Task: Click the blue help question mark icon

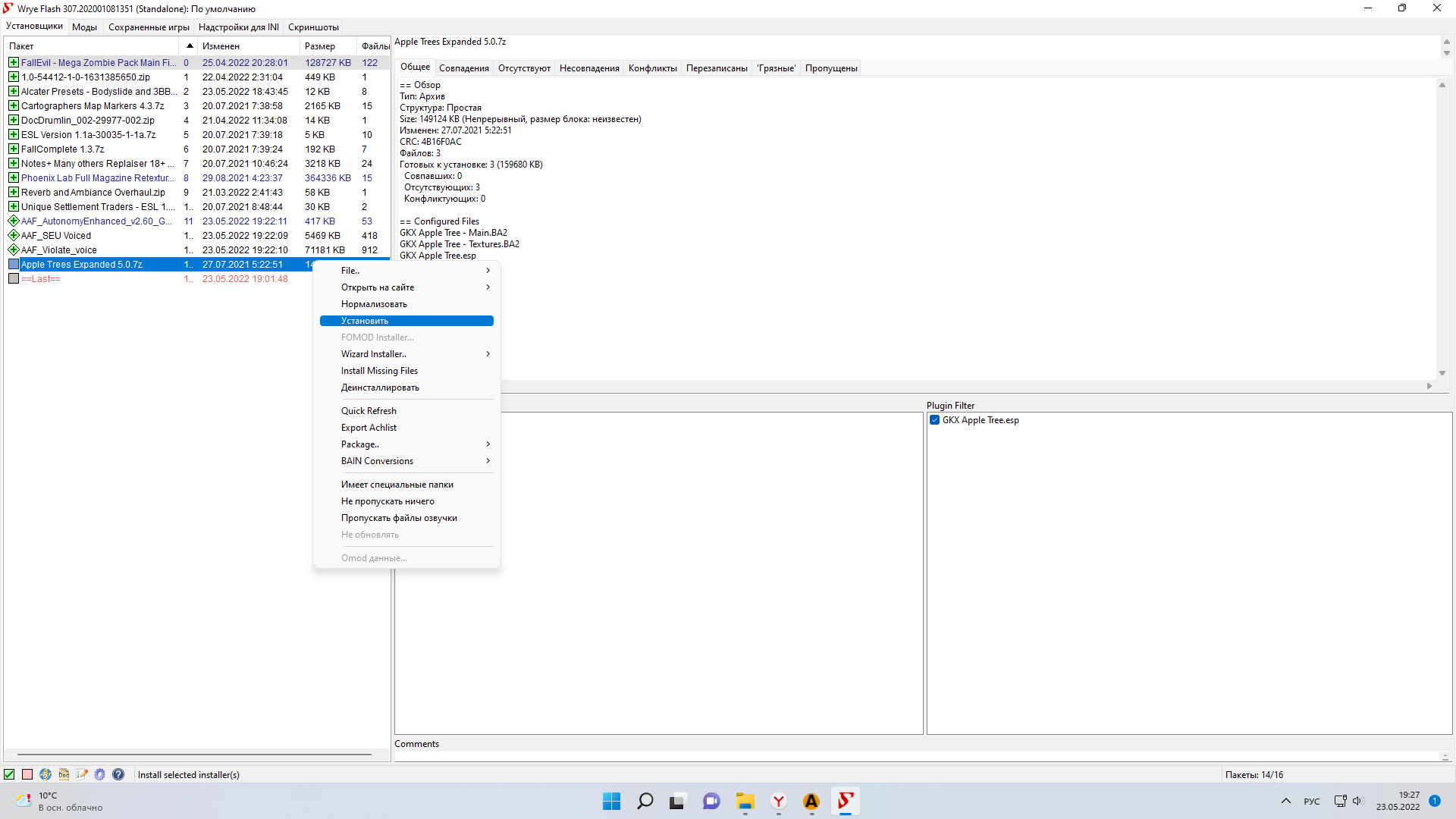Action: [118, 774]
